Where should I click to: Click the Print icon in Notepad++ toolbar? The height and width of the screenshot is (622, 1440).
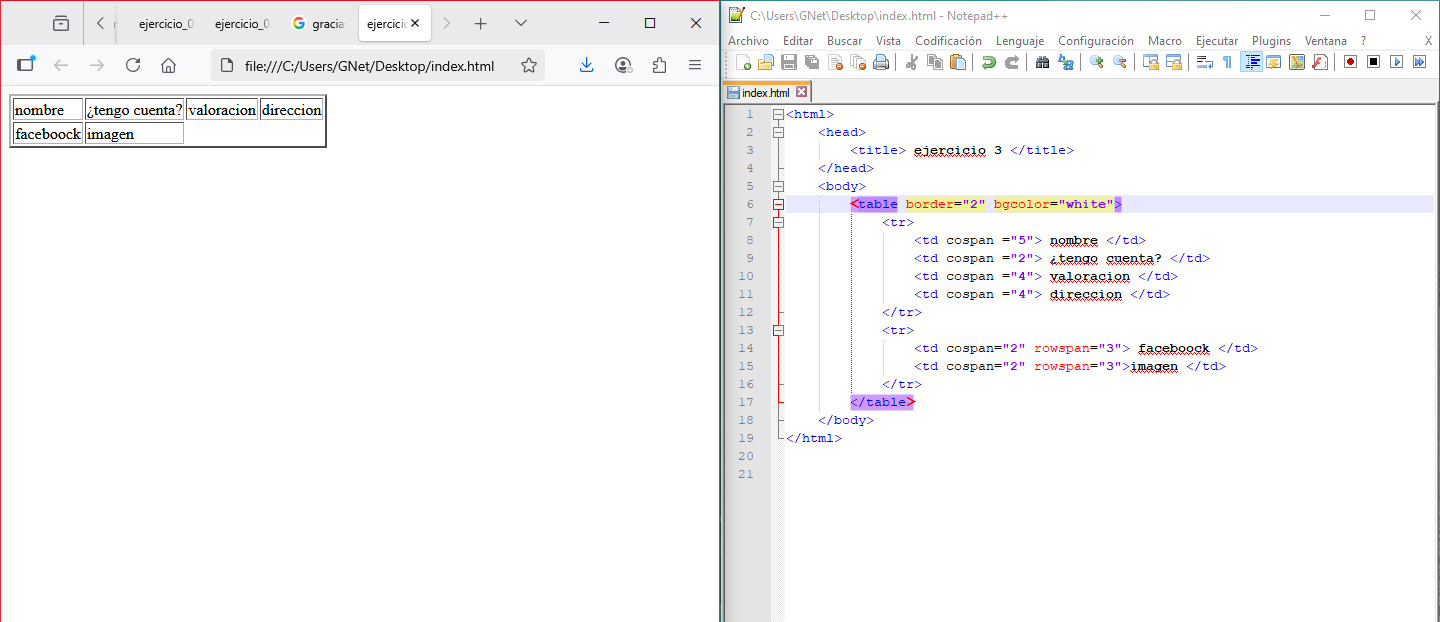click(881, 62)
